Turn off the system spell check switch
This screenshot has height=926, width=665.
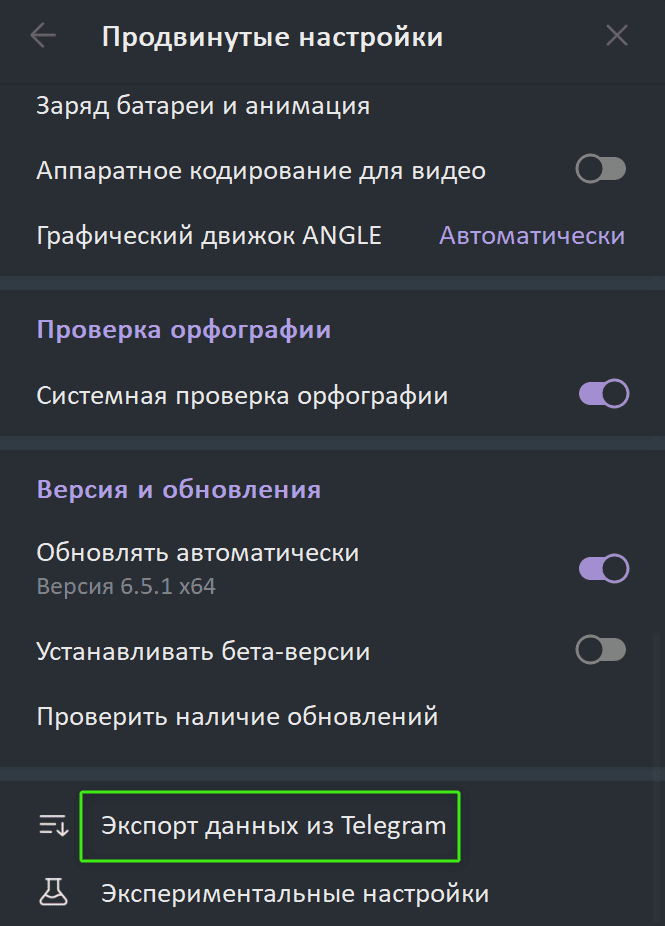point(603,395)
